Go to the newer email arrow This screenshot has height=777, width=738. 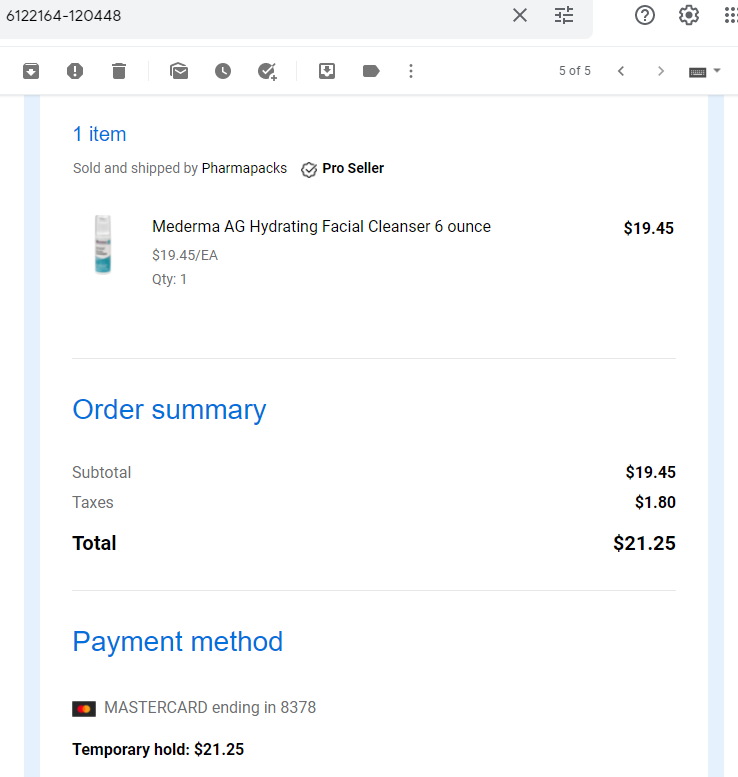coord(621,71)
